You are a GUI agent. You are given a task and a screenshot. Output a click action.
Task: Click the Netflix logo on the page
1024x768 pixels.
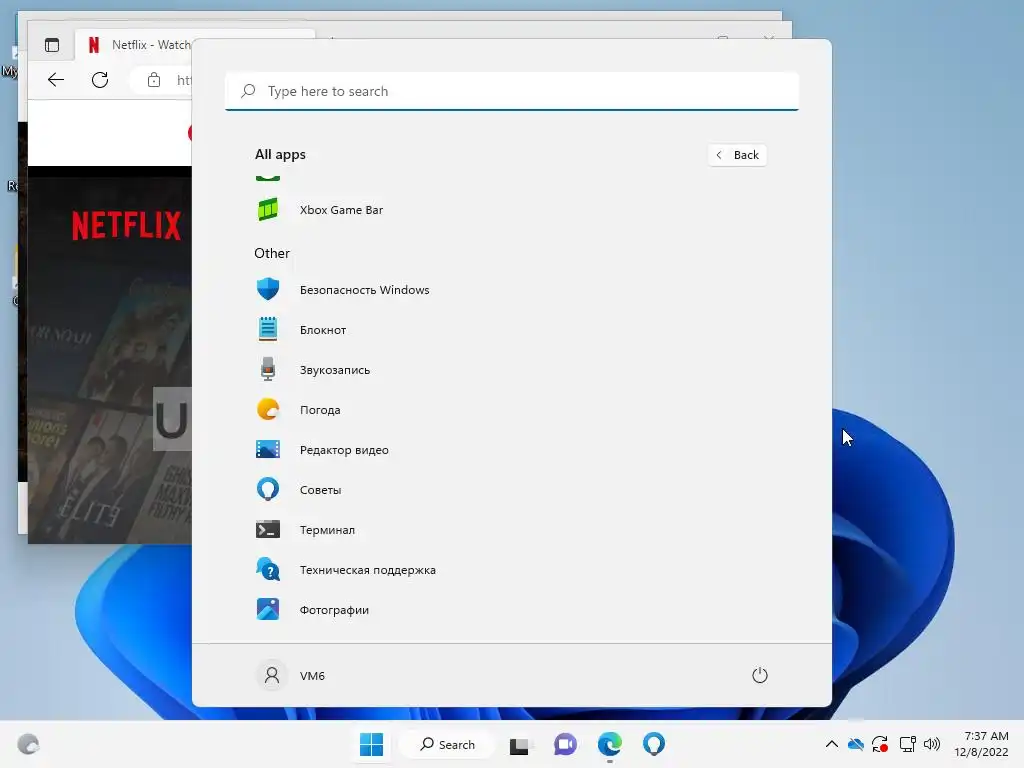click(127, 225)
